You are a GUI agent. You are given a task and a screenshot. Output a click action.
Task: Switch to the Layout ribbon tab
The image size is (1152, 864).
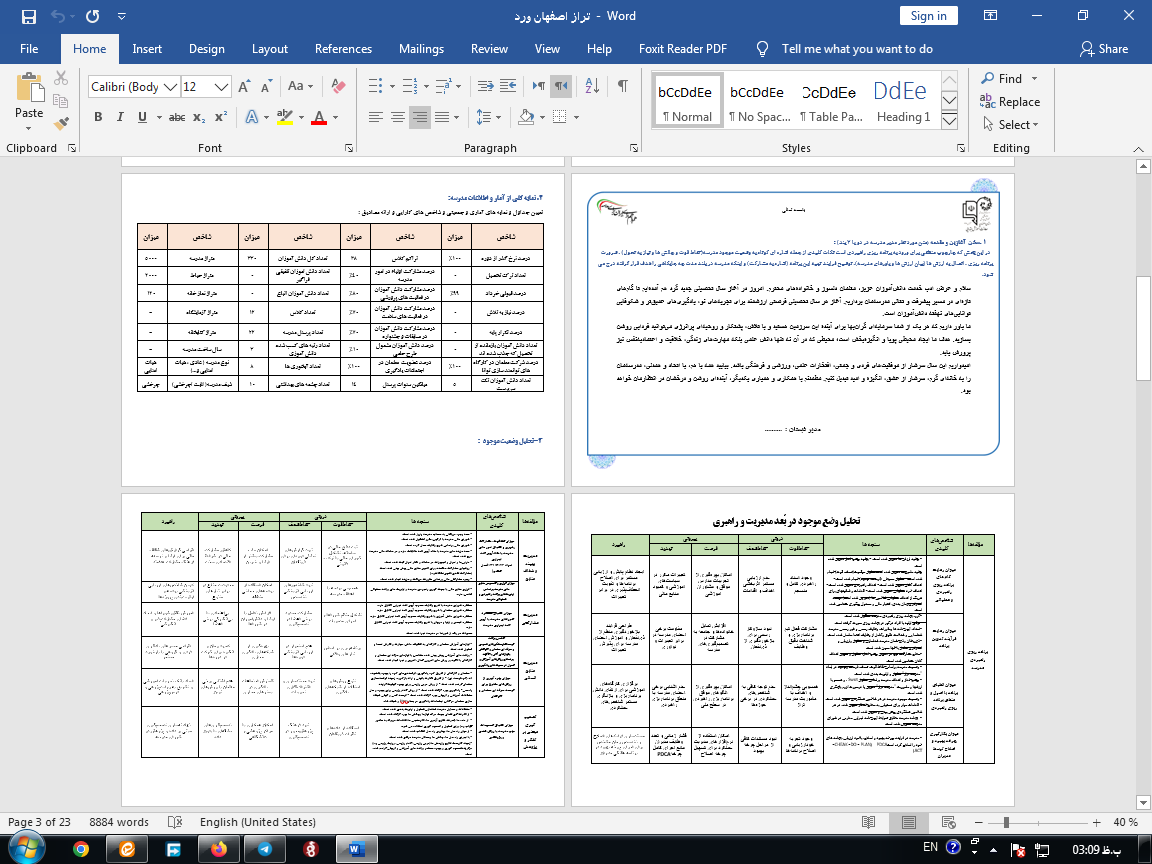coord(270,49)
